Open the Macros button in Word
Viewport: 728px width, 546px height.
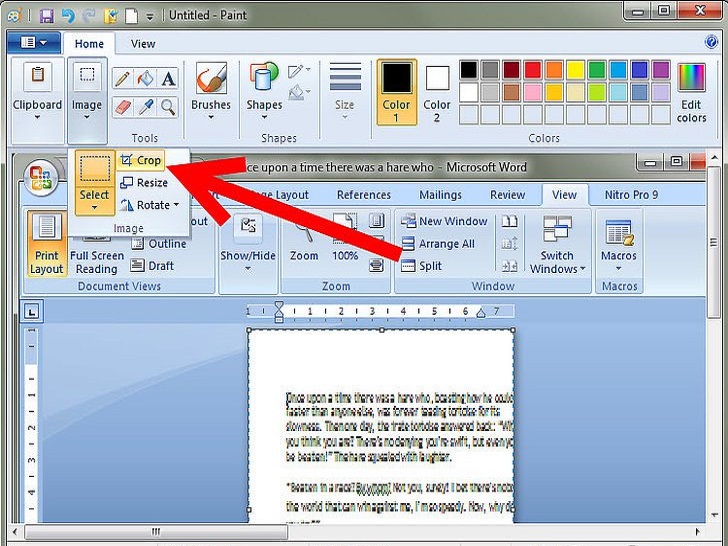coord(619,246)
